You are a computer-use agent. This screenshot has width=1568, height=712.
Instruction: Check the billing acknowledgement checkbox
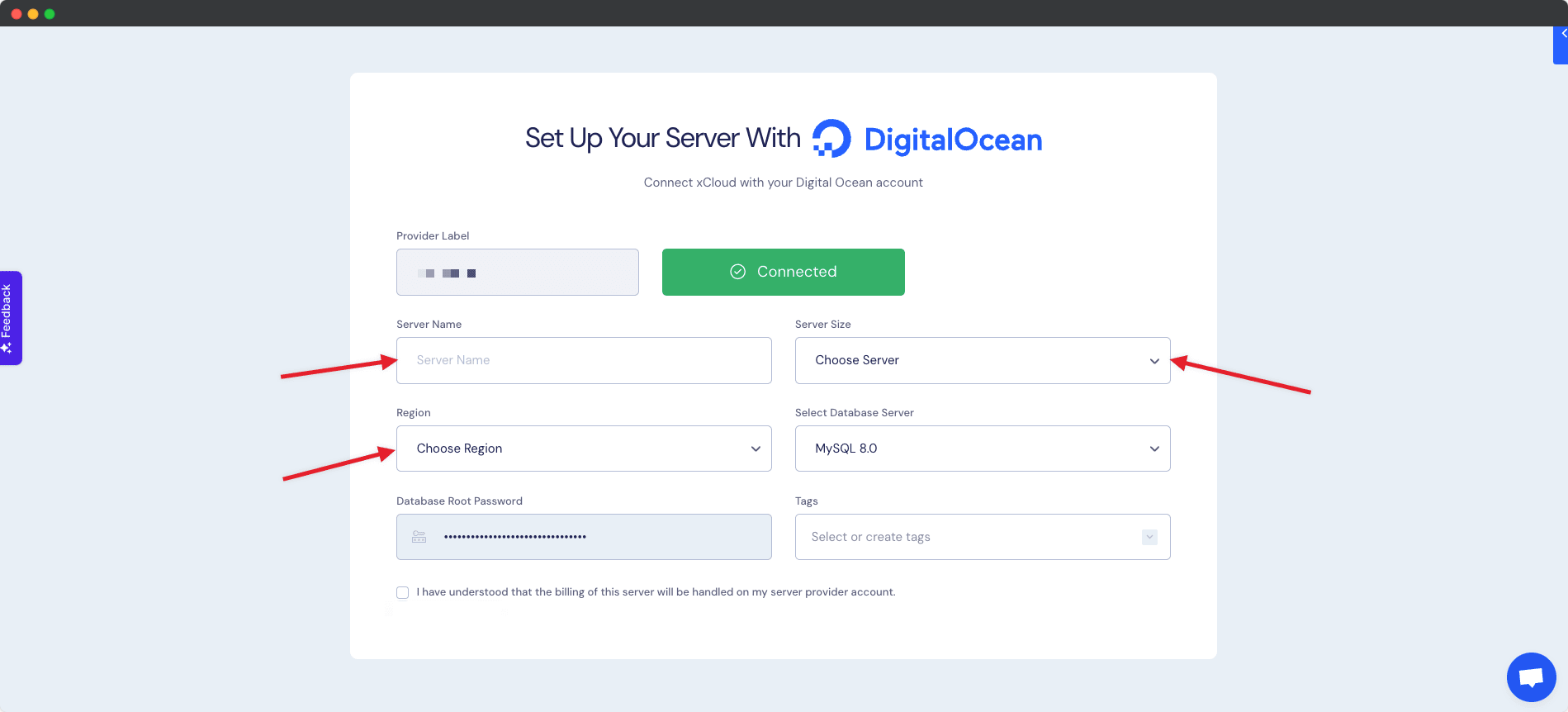click(x=403, y=592)
